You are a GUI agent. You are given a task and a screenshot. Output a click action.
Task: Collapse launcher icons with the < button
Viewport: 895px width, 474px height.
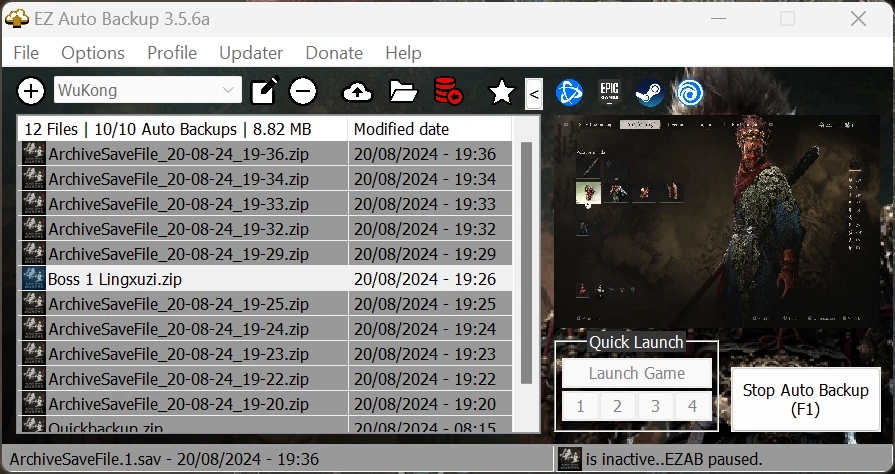[x=534, y=94]
